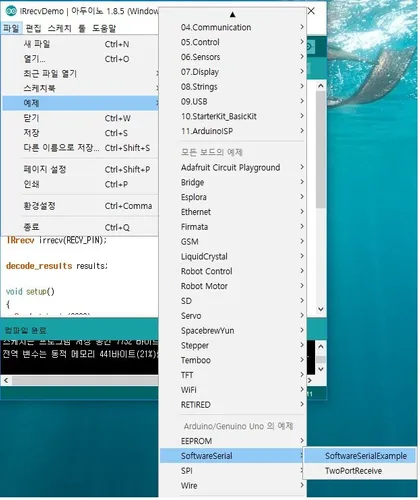Viewport: 420px width, 500px height.
Task: Open TFT library examples
Action: (x=233, y=375)
